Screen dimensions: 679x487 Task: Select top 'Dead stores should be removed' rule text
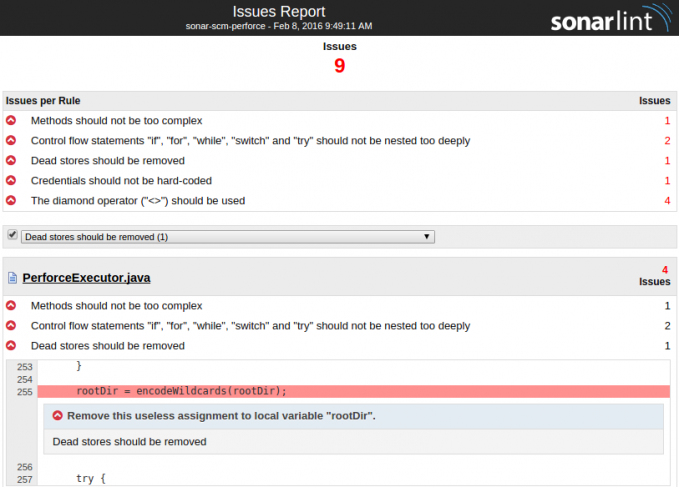(107, 161)
